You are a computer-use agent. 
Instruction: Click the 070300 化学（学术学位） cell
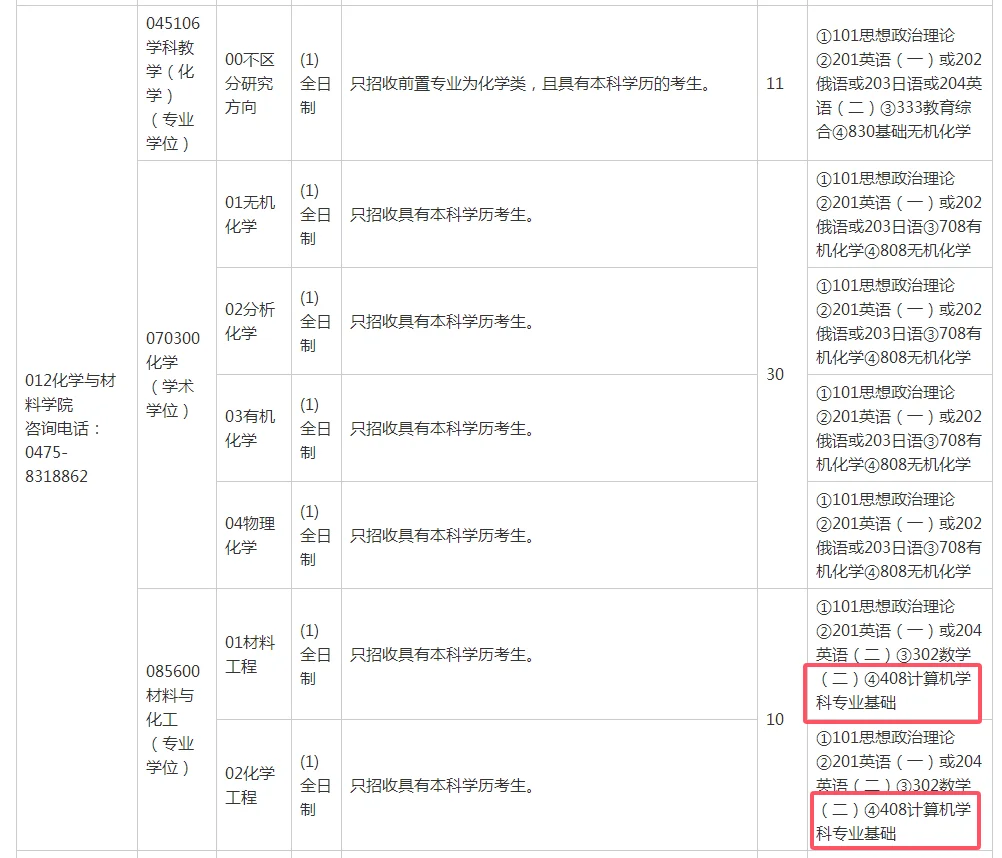176,380
